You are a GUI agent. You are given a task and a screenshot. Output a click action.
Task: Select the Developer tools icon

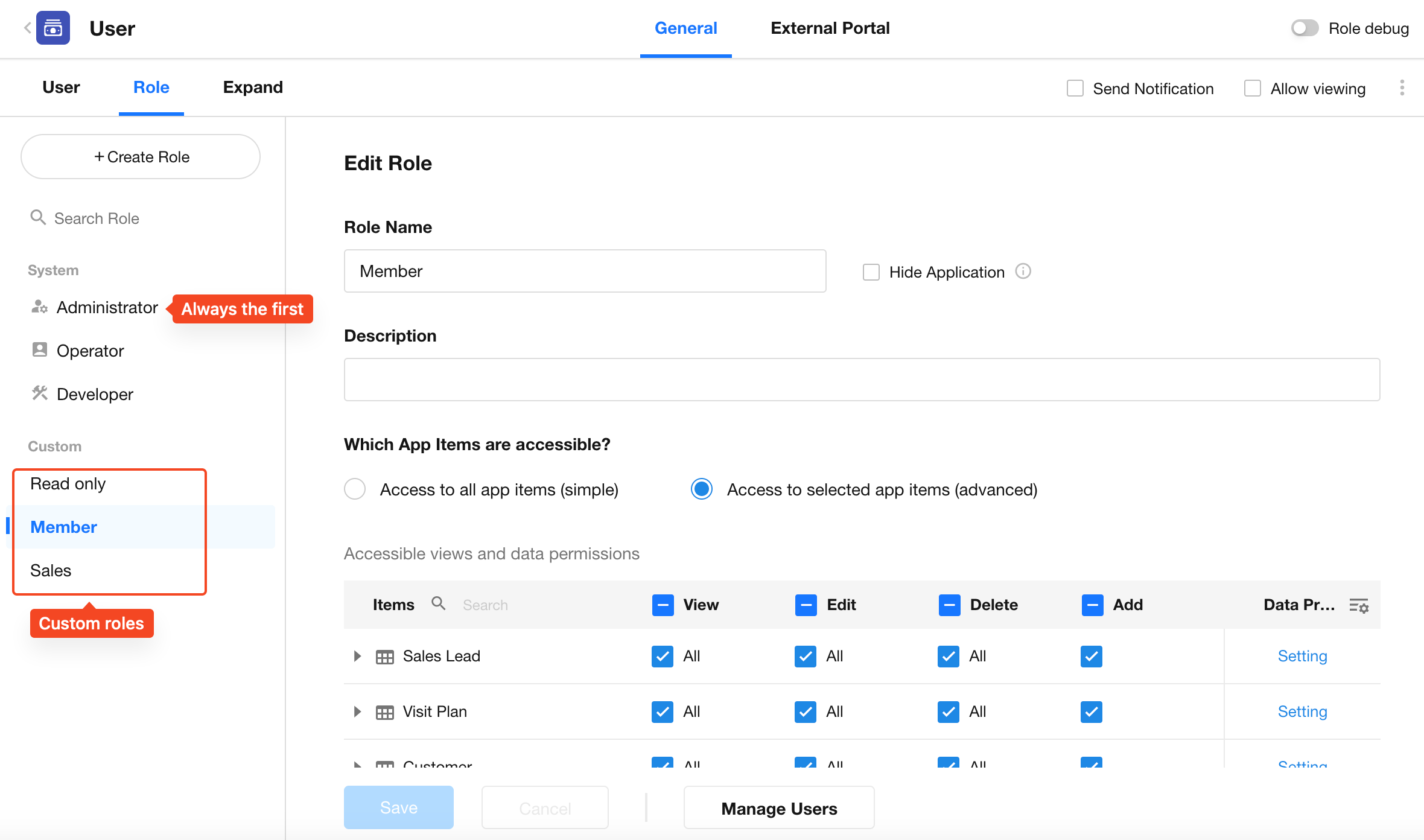[x=40, y=393]
